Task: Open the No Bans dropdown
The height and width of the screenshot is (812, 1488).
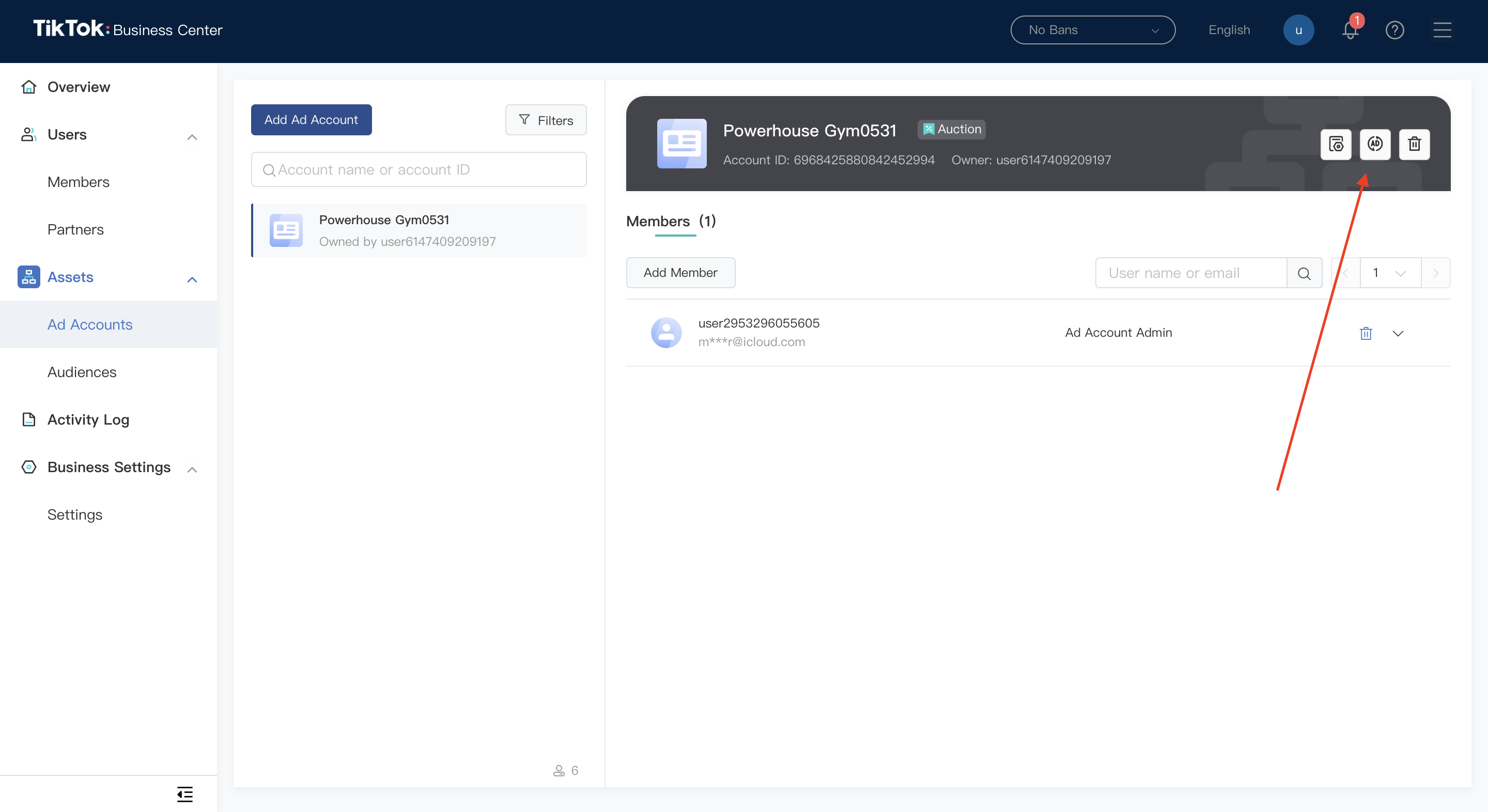Action: click(1092, 30)
